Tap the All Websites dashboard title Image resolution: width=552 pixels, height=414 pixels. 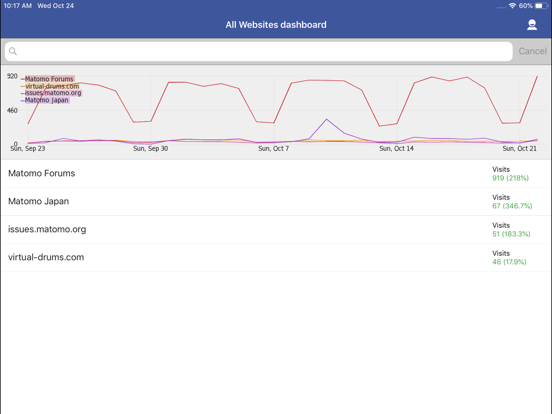coord(276,25)
